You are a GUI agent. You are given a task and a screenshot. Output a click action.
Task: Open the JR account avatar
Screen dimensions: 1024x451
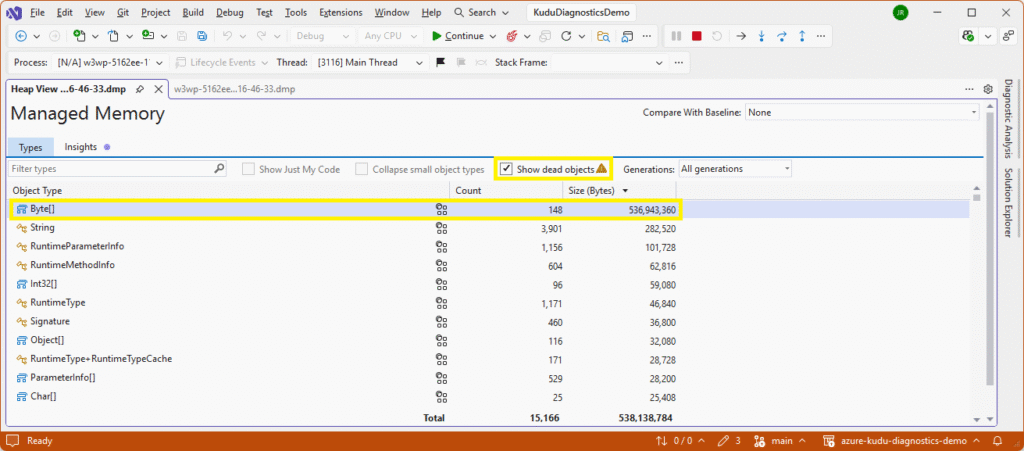pyautogui.click(x=901, y=12)
